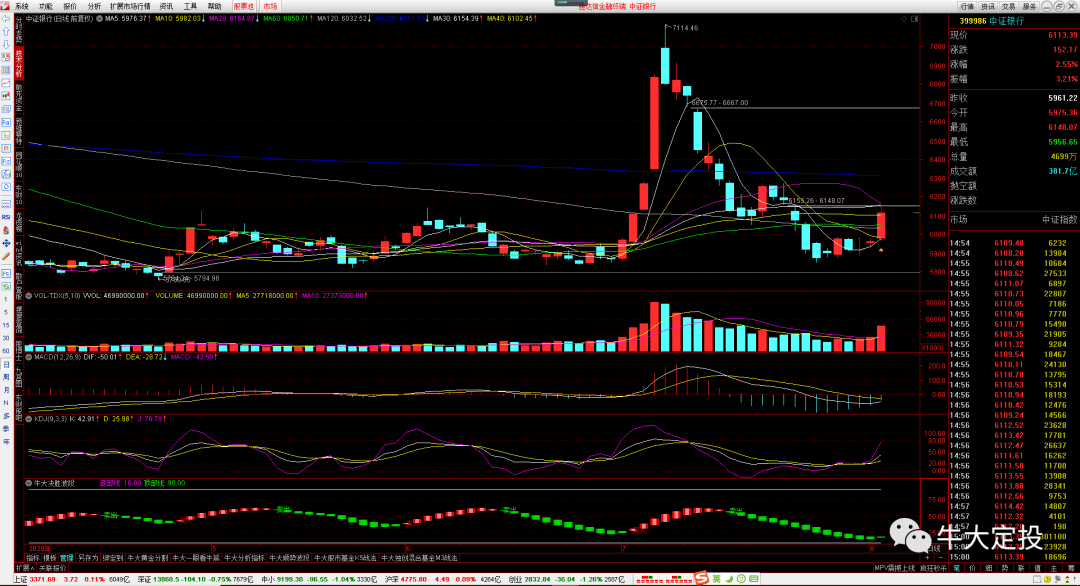Viewport: 1080px width, 586px height.
Task: Open the 分析 menu in the menu bar
Action: tap(94, 6)
